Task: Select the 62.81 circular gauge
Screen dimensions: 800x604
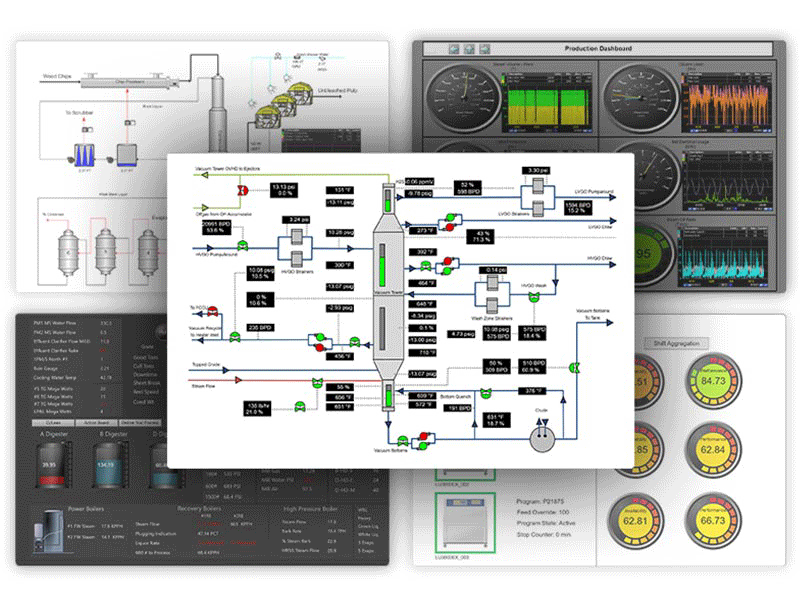Action: pyautogui.click(x=635, y=521)
